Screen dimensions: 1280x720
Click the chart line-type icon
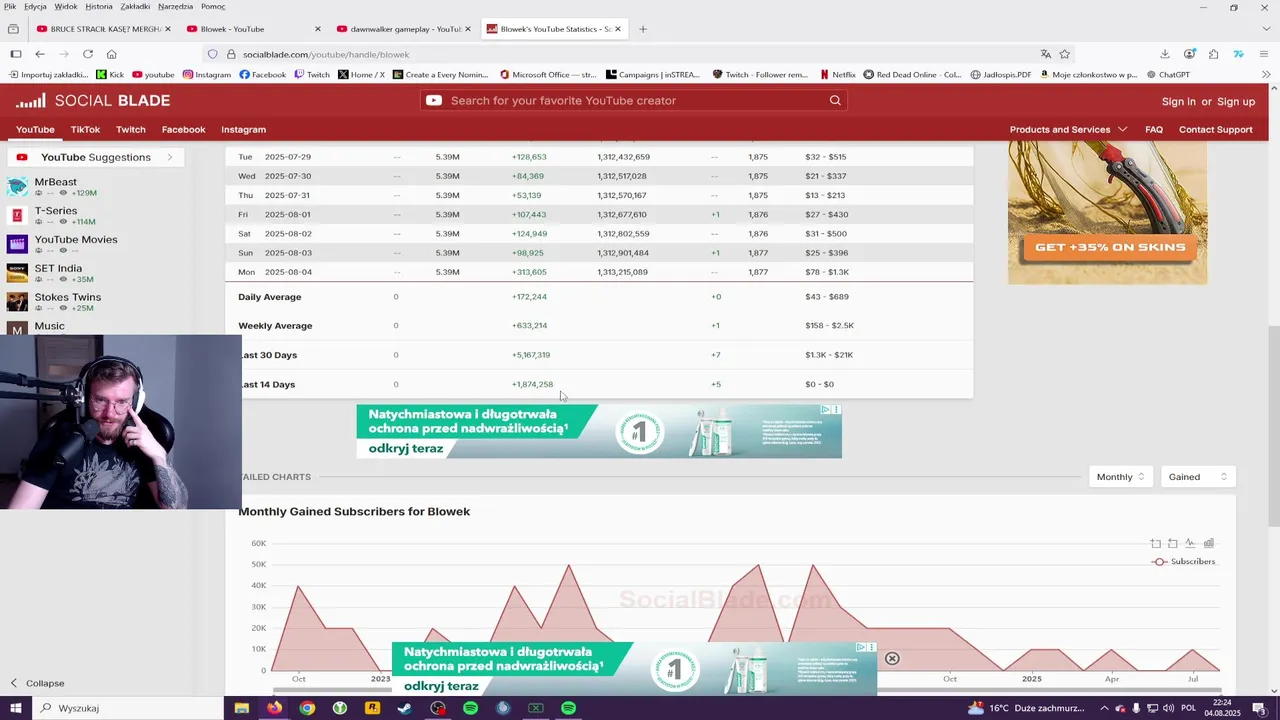(1190, 543)
